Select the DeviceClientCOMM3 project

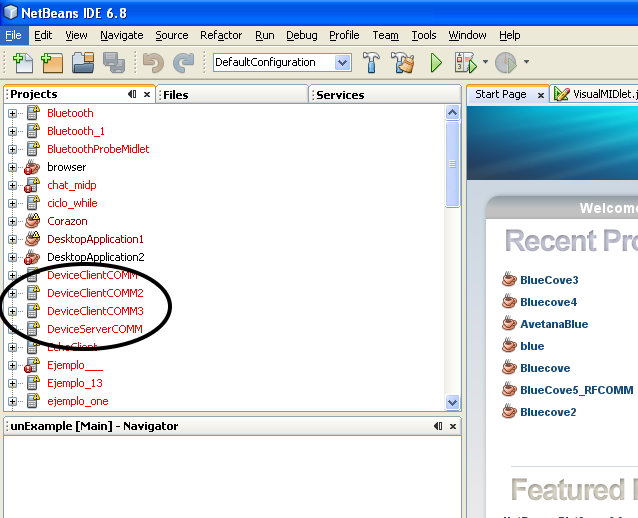[x=95, y=311]
